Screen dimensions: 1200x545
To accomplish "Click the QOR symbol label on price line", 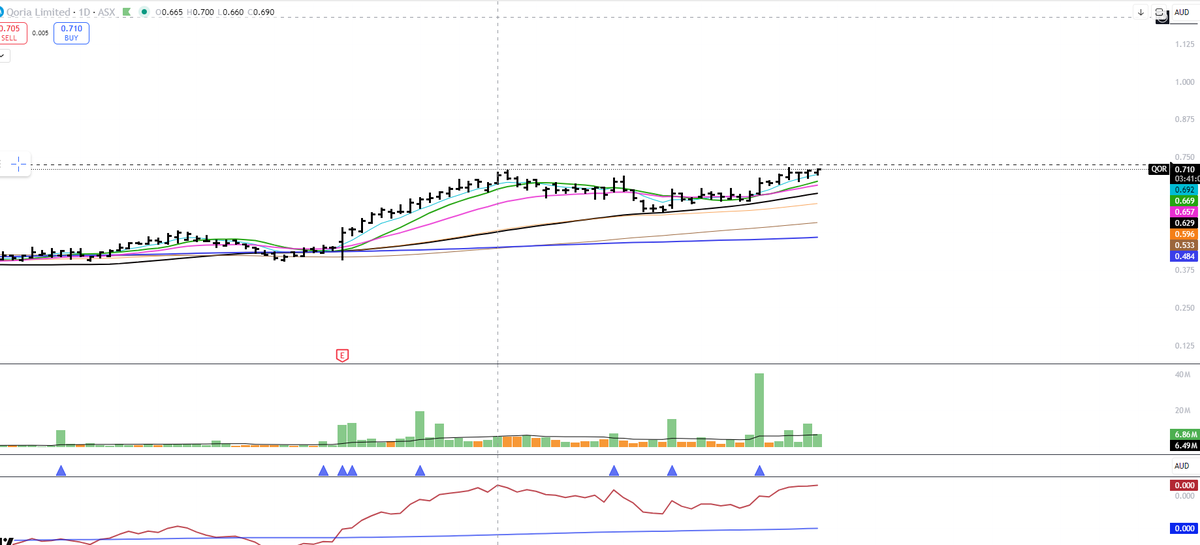I will 1158,170.
